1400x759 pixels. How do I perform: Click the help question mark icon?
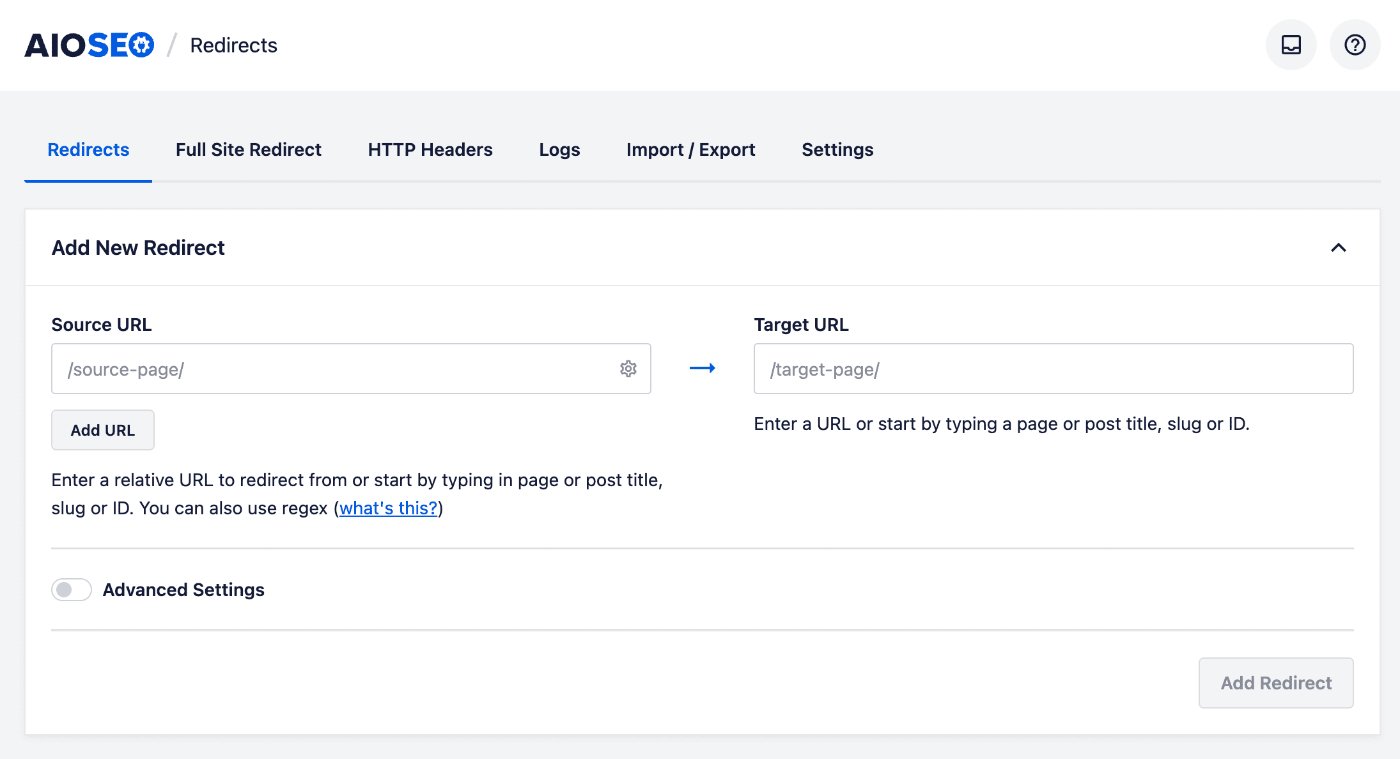point(1354,44)
